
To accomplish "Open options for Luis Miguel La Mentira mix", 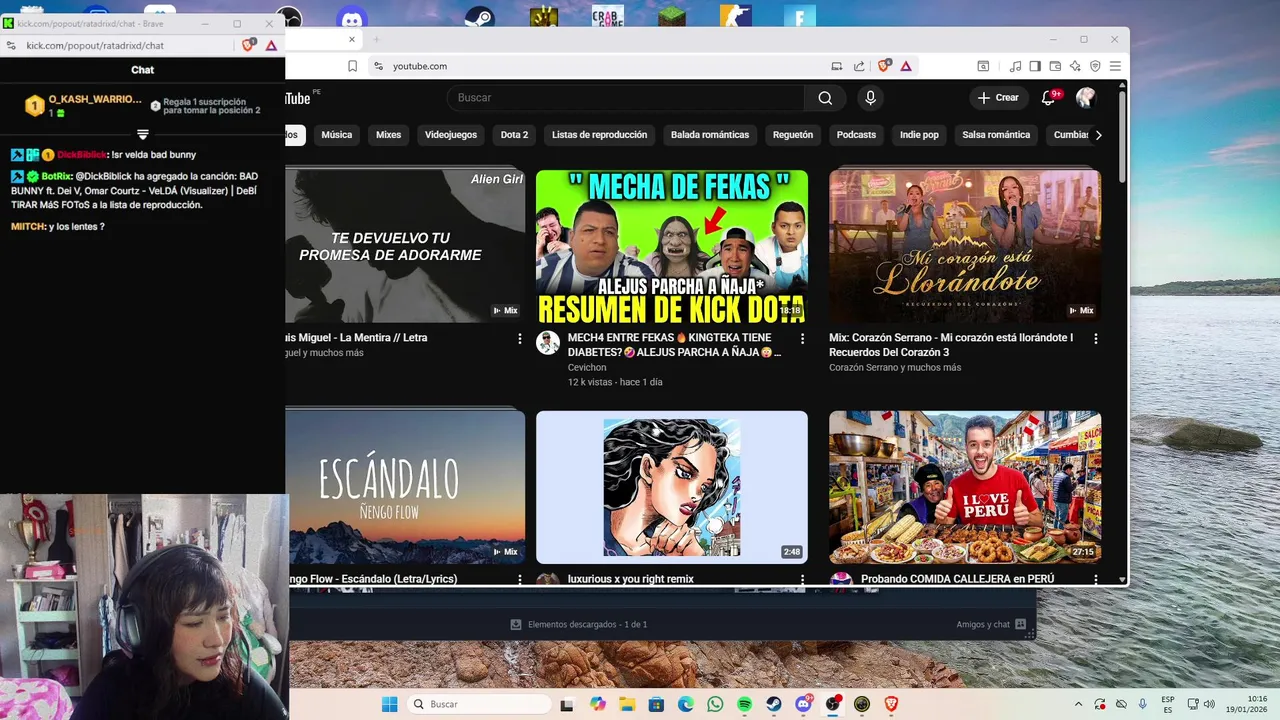I will 519,339.
